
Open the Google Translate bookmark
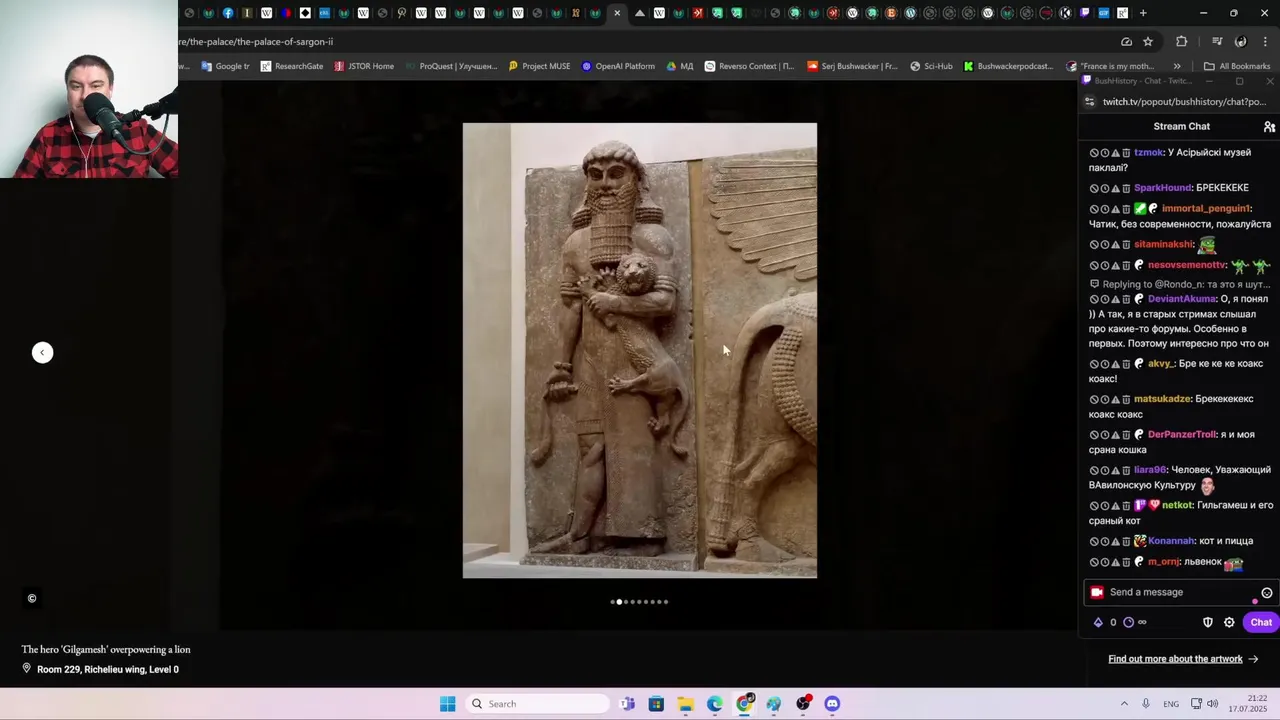[225, 66]
